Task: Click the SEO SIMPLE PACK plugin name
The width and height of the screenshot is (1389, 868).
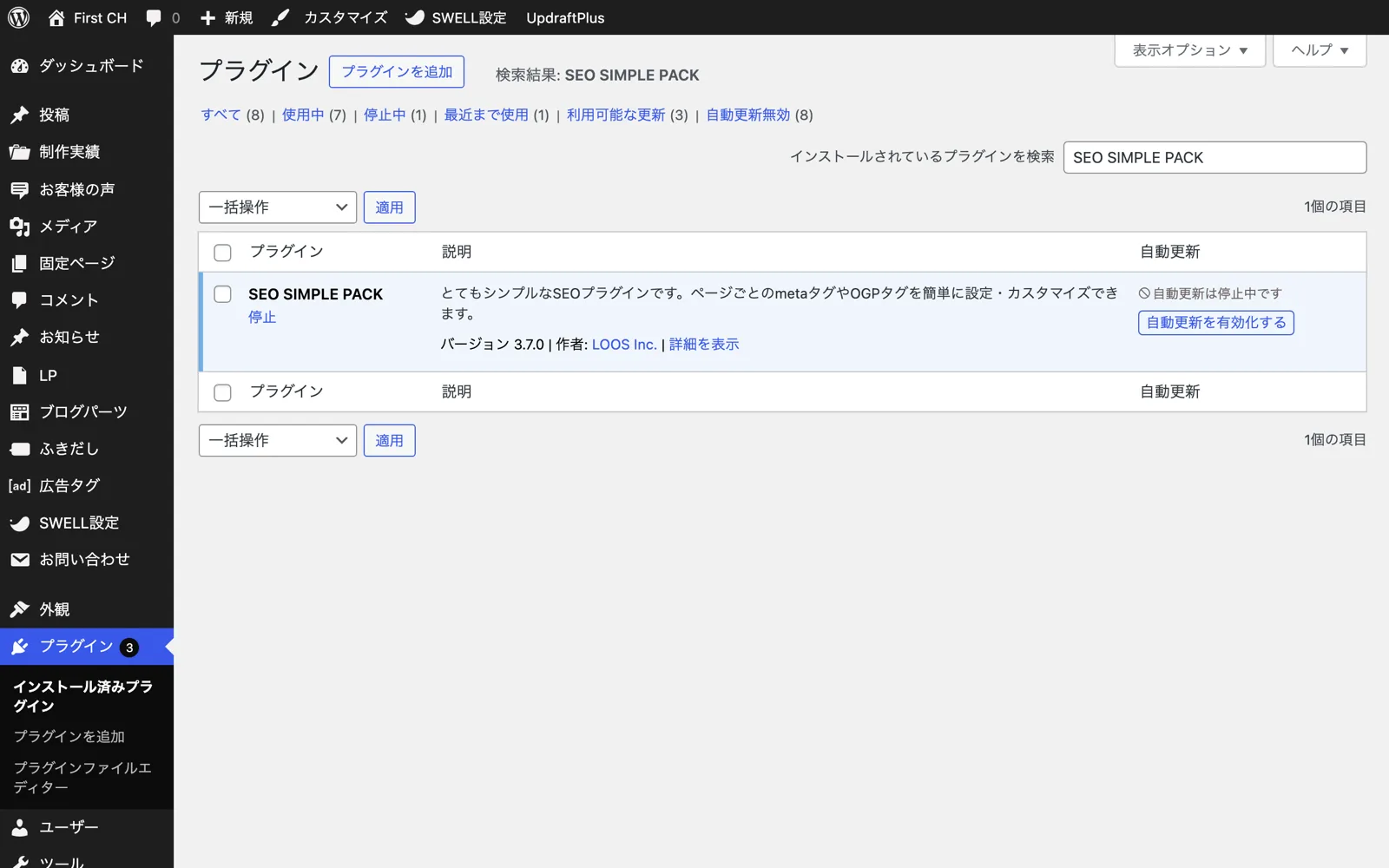Action: pyautogui.click(x=315, y=294)
